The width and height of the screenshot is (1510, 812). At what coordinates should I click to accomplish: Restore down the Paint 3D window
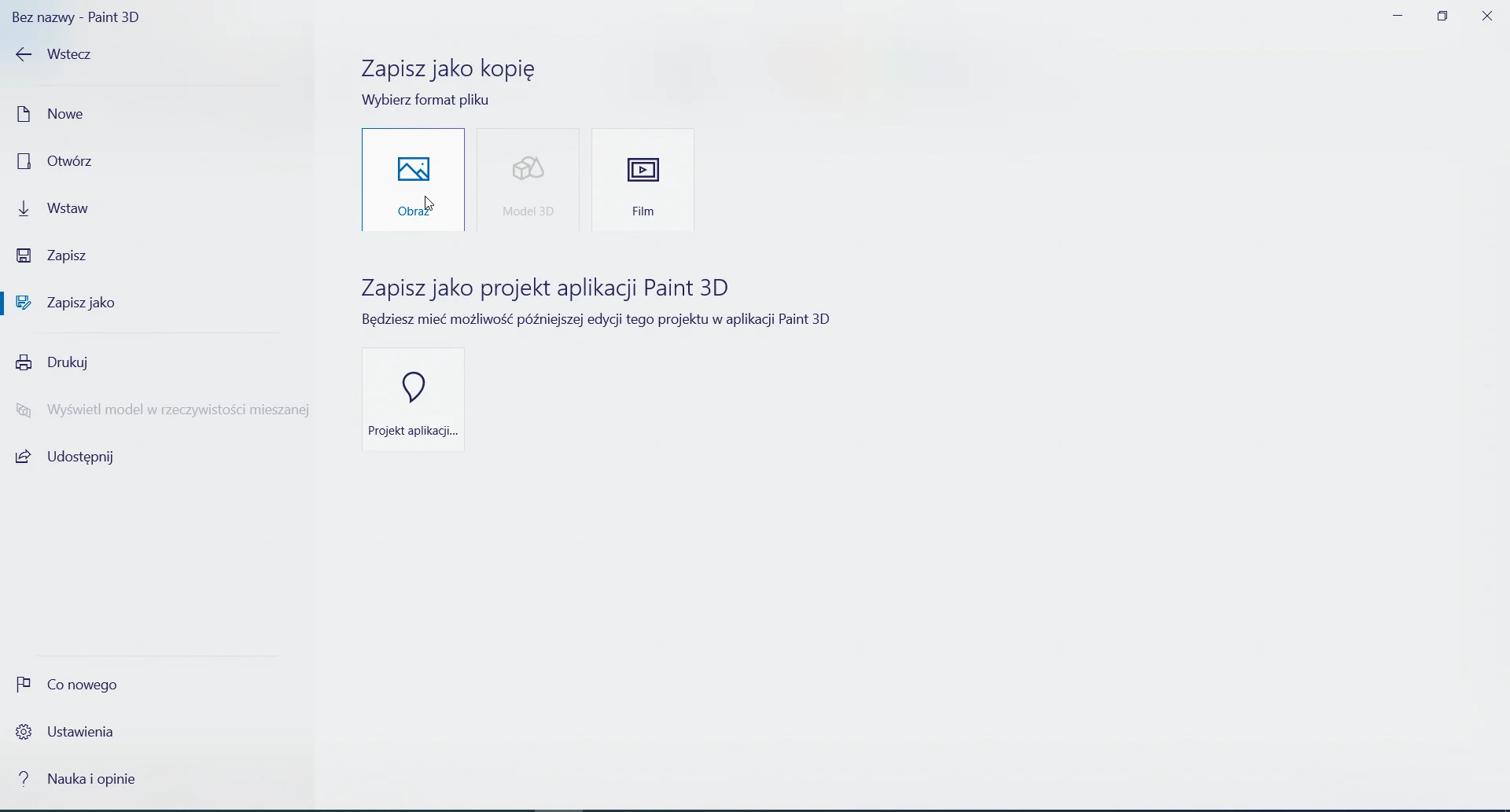[x=1443, y=16]
